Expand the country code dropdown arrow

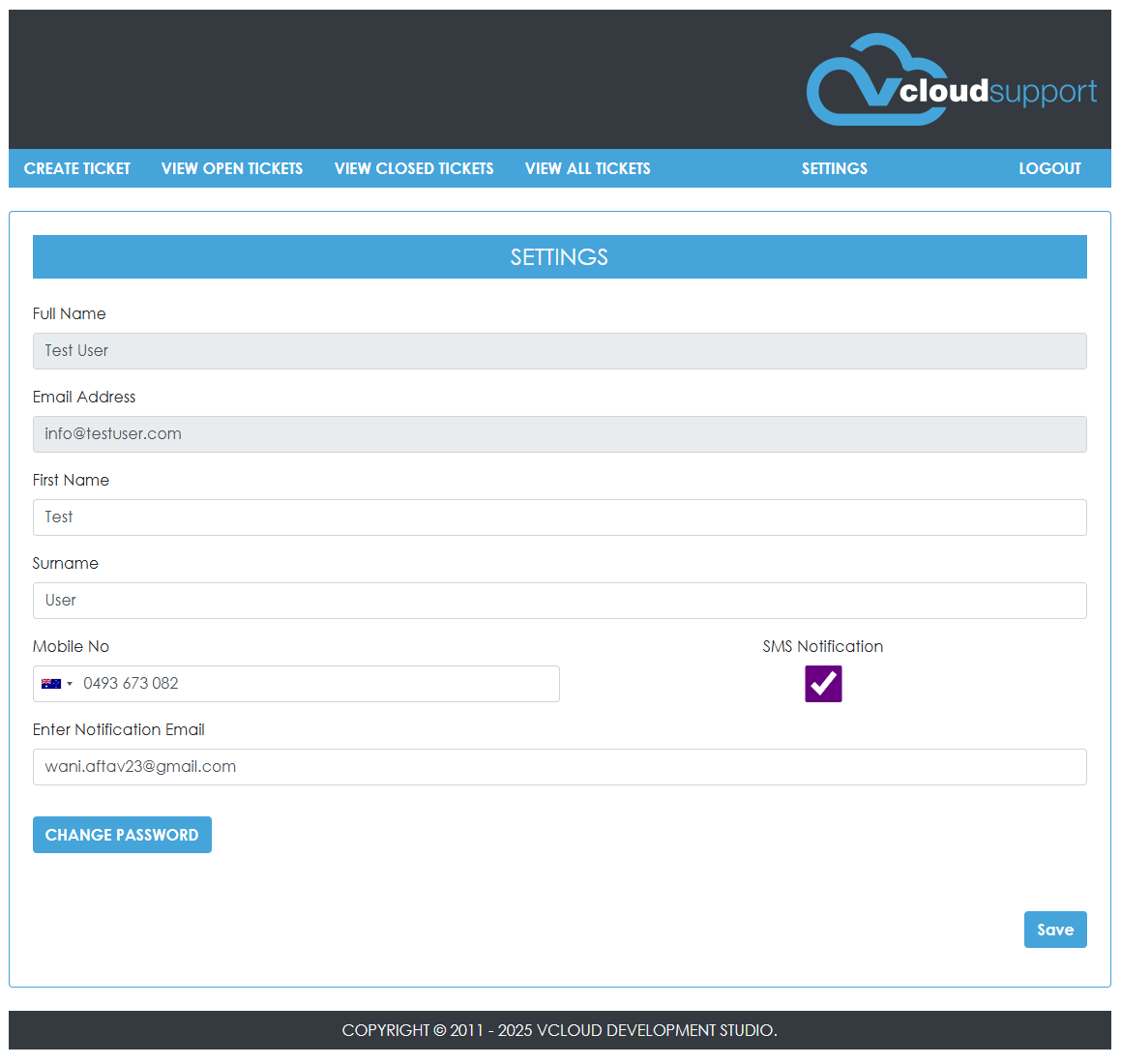[x=70, y=684]
